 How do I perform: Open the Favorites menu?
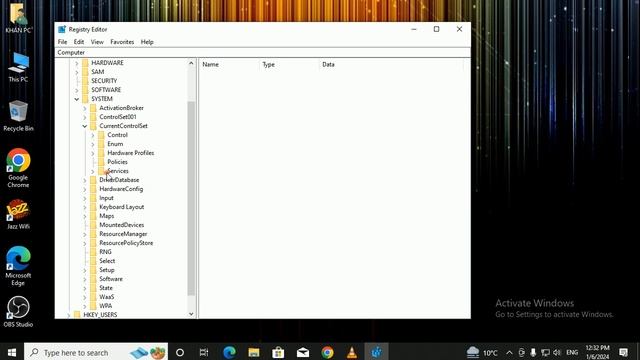tap(122, 42)
